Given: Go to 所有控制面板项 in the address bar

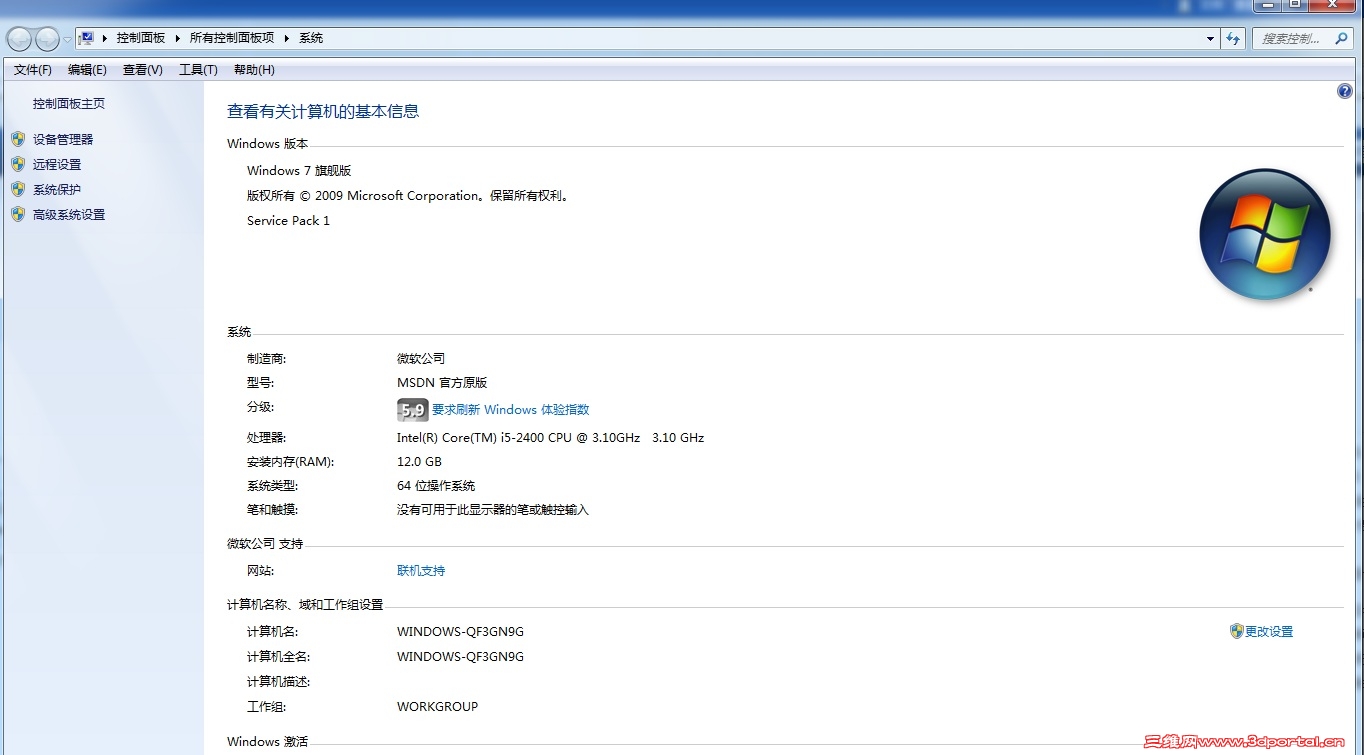Looking at the screenshot, I should click(x=232, y=38).
